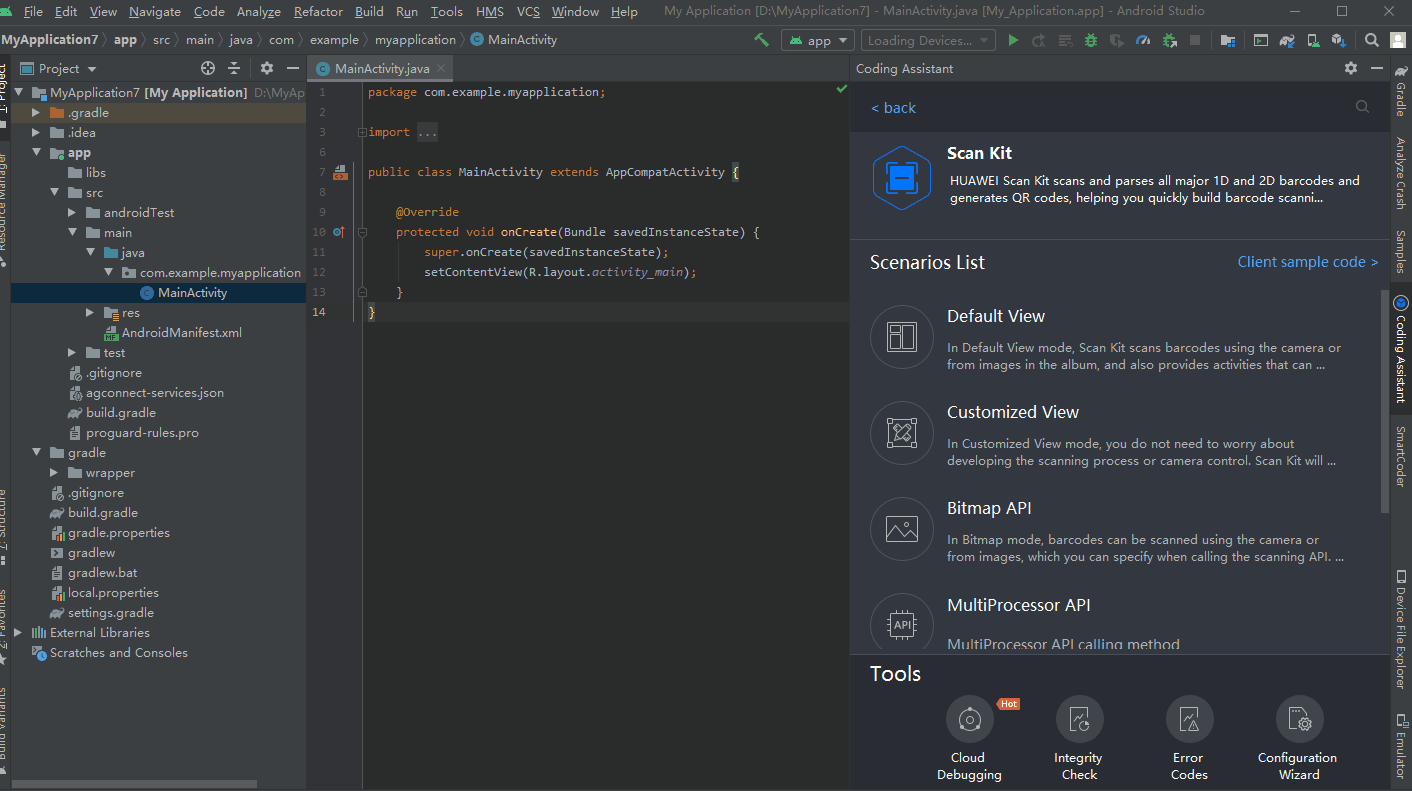Click the Coding Assistant vertical scrollbar

[x=1384, y=402]
